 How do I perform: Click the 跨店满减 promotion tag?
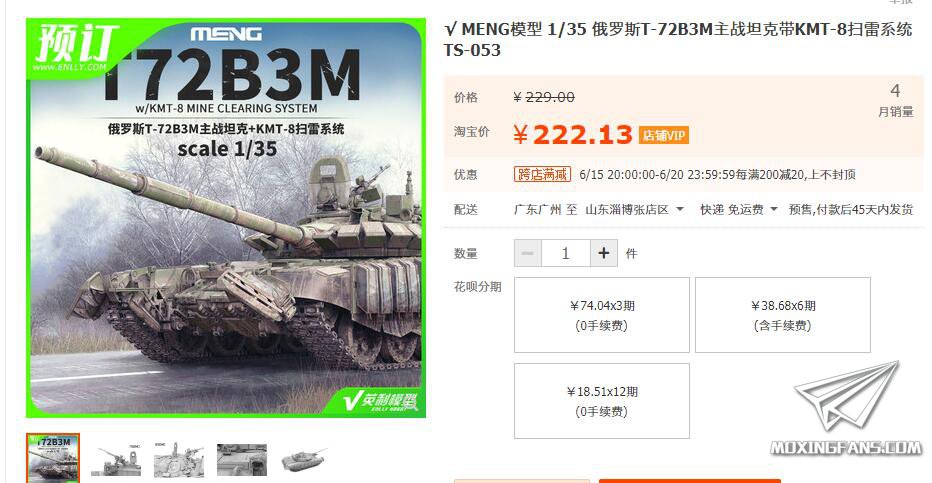(x=542, y=174)
